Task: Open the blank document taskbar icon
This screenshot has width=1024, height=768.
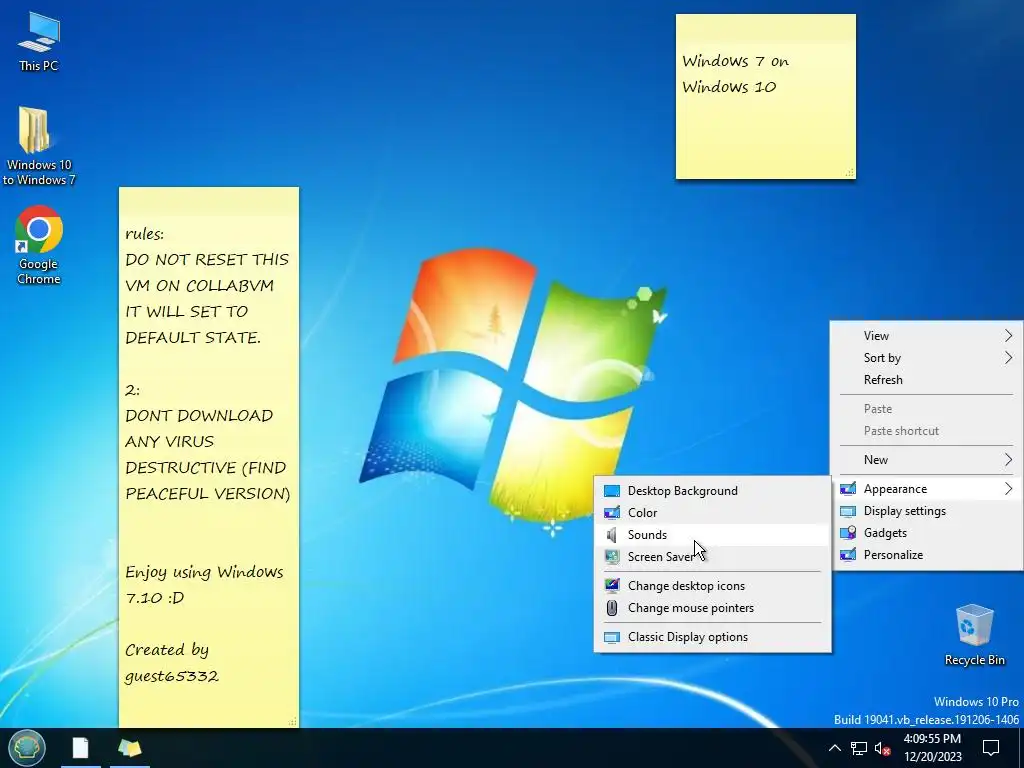Action: pos(80,748)
